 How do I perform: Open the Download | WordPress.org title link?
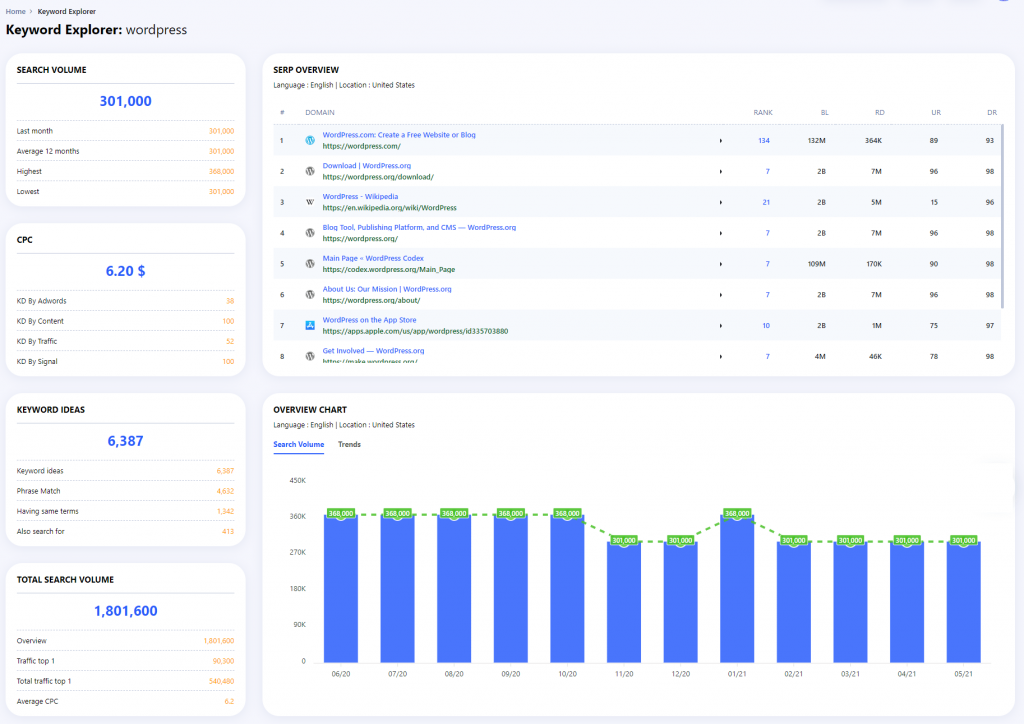[366, 166]
